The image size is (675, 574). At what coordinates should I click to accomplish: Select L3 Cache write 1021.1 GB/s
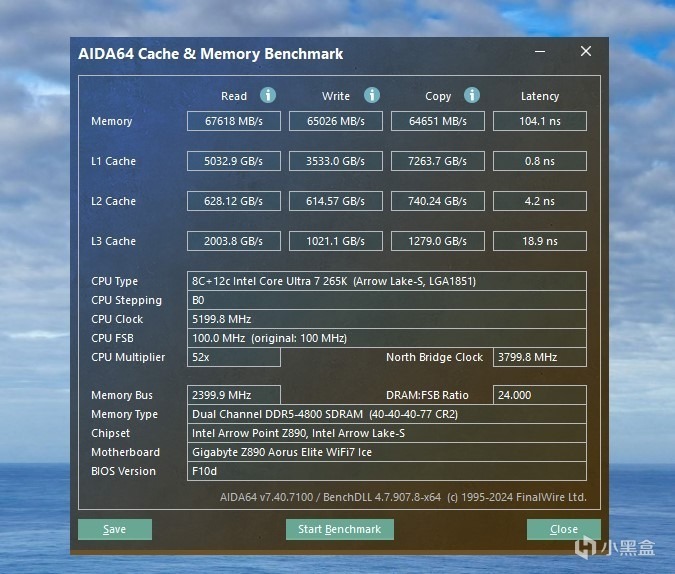point(336,241)
